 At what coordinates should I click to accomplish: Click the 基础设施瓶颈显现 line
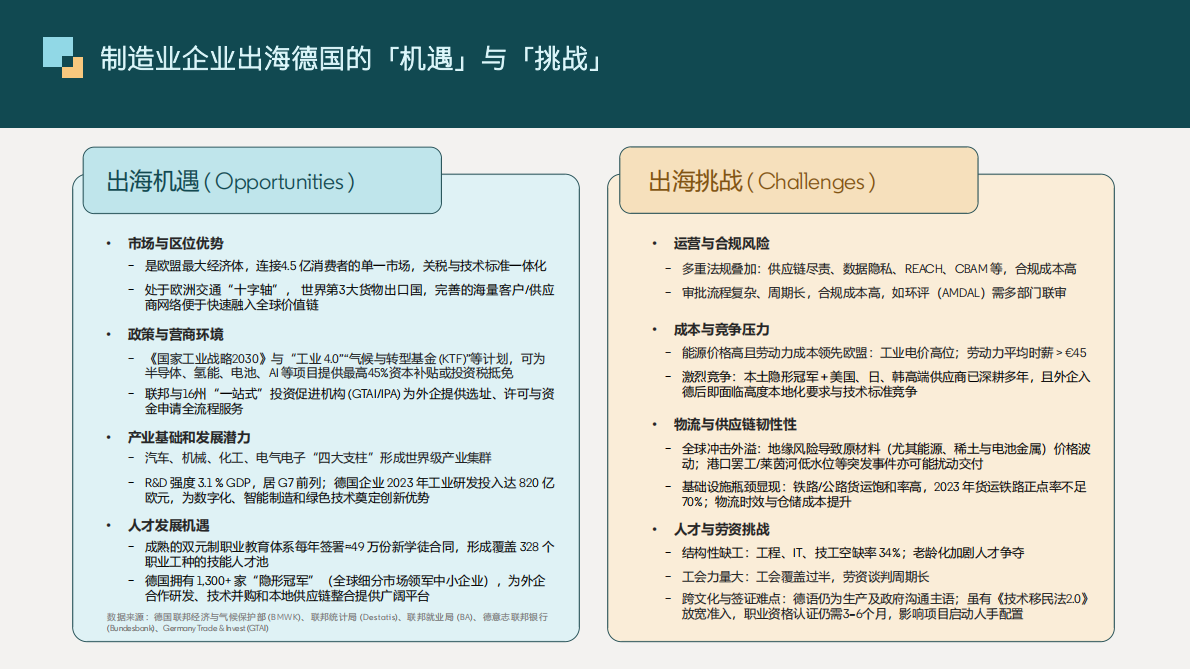pyautogui.click(x=884, y=495)
